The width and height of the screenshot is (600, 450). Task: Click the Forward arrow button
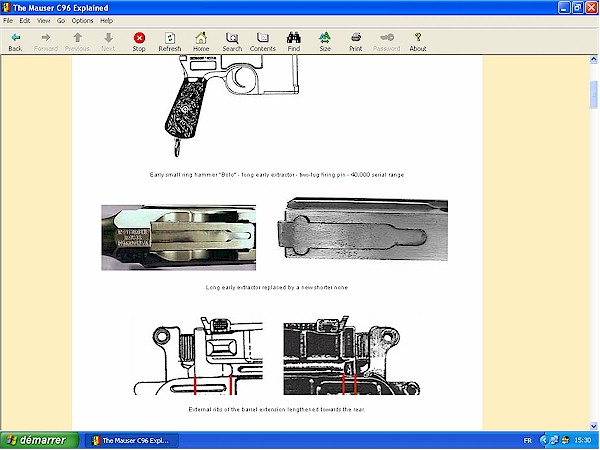pos(46,42)
